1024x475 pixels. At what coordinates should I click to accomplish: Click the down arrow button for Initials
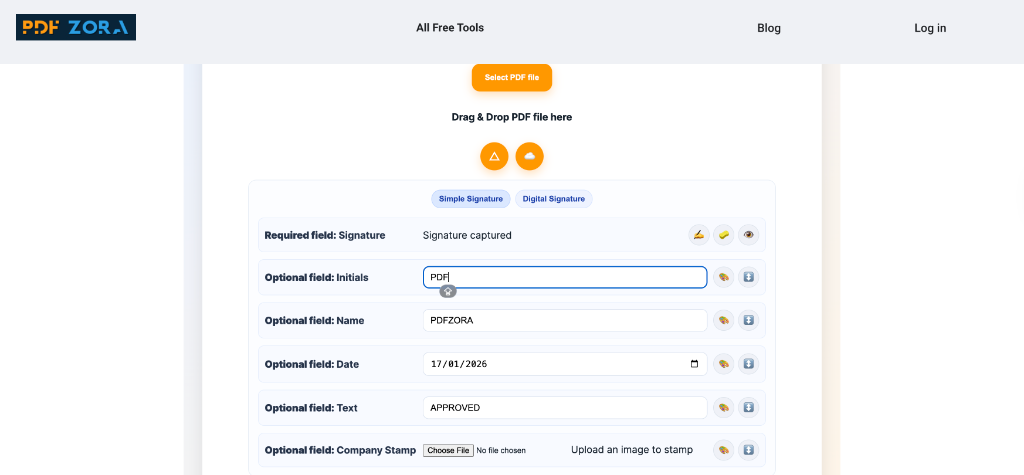point(749,277)
